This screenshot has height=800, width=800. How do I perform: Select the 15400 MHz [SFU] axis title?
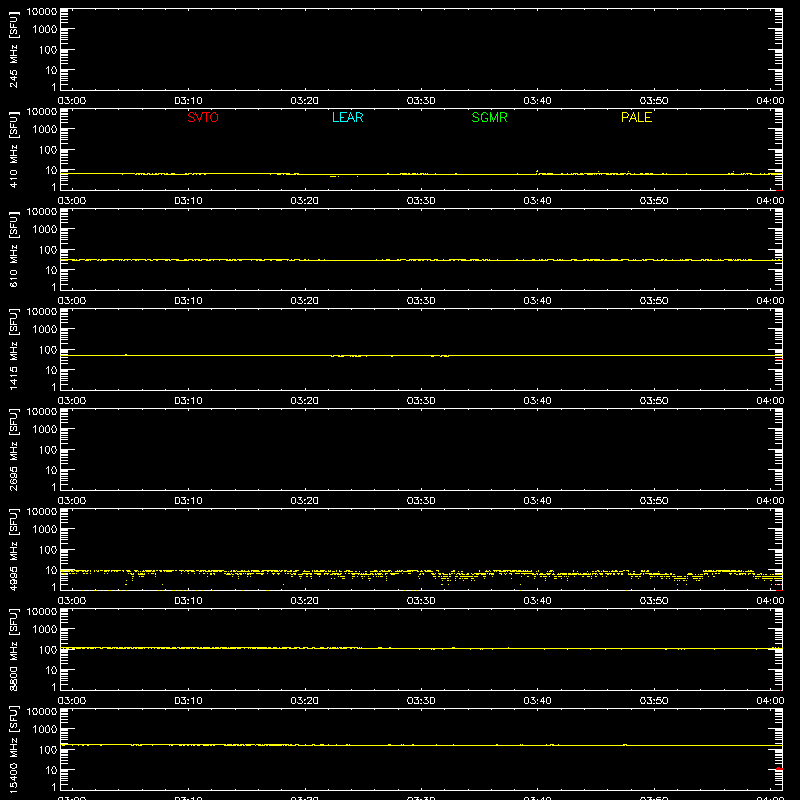tap(14, 749)
